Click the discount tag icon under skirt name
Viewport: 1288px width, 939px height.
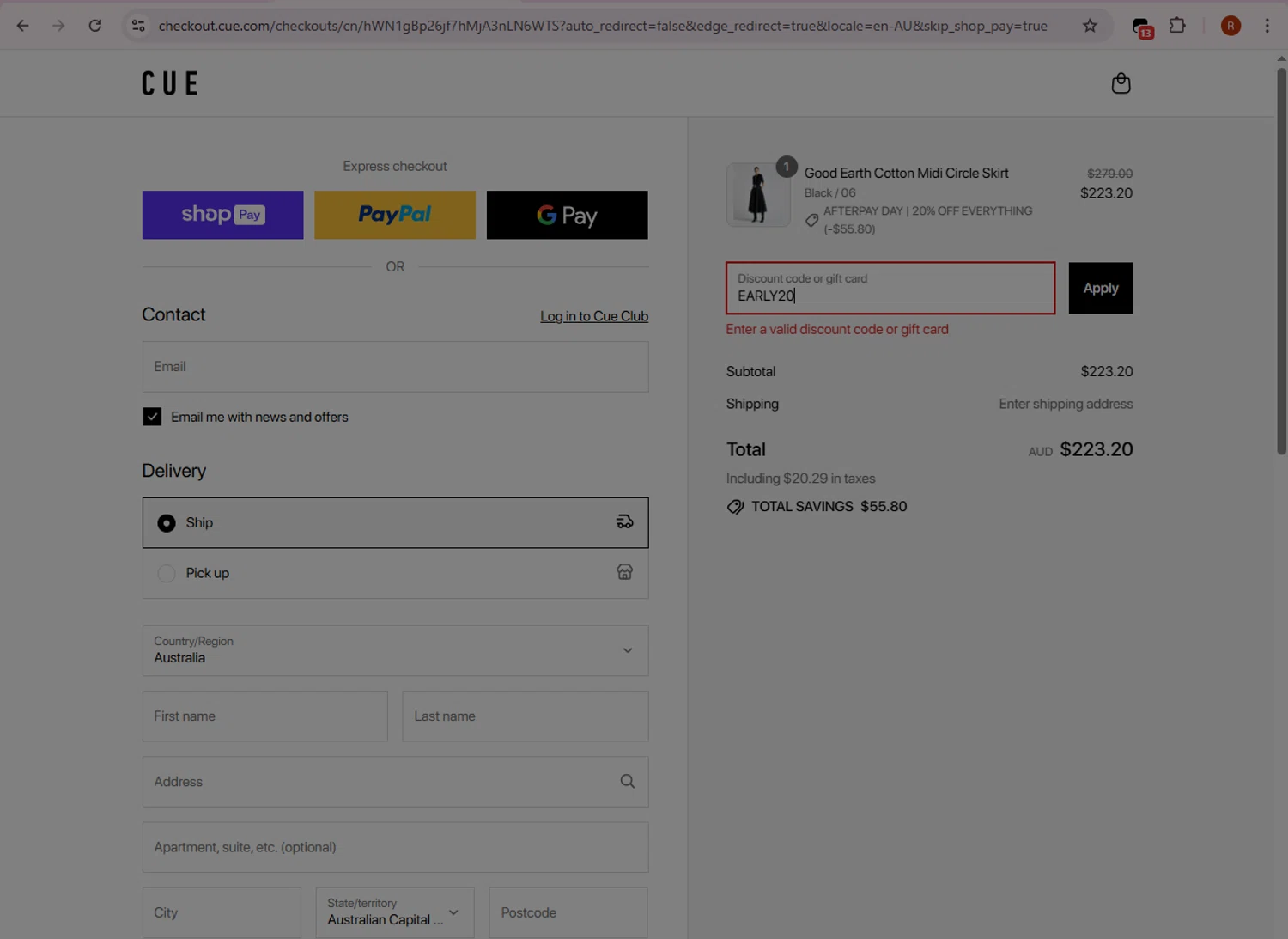pyautogui.click(x=811, y=221)
